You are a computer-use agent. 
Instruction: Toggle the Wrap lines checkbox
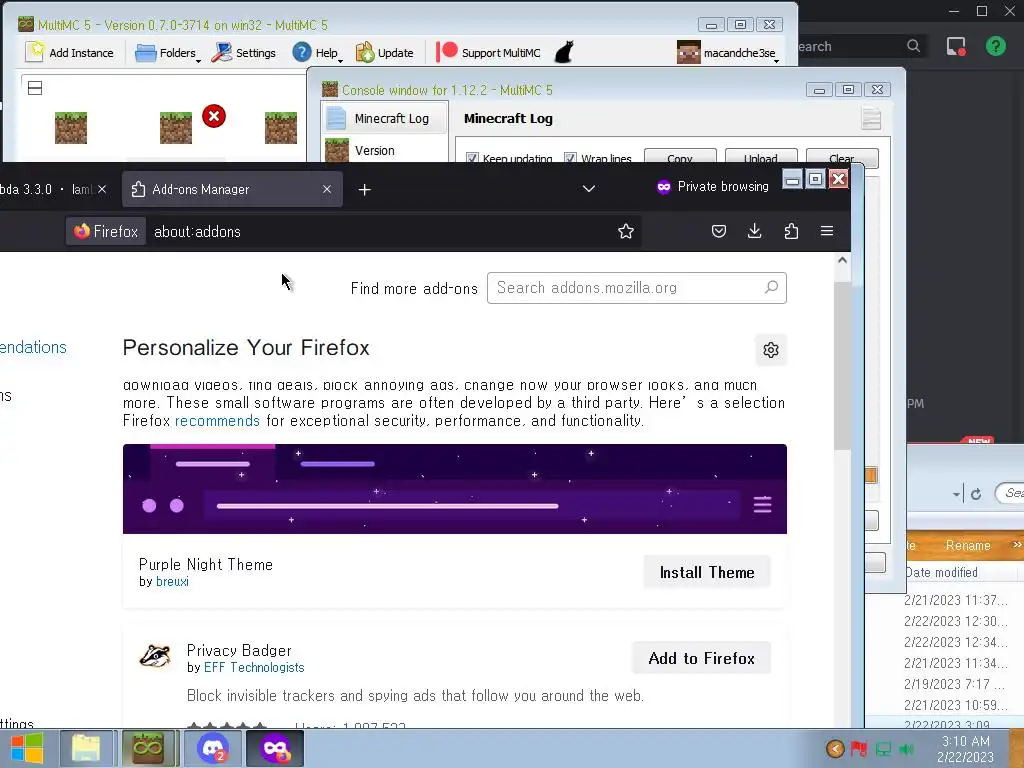[570, 158]
